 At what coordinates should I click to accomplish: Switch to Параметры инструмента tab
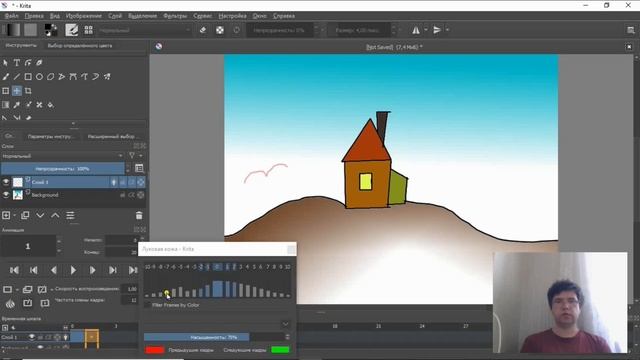click(x=51, y=136)
